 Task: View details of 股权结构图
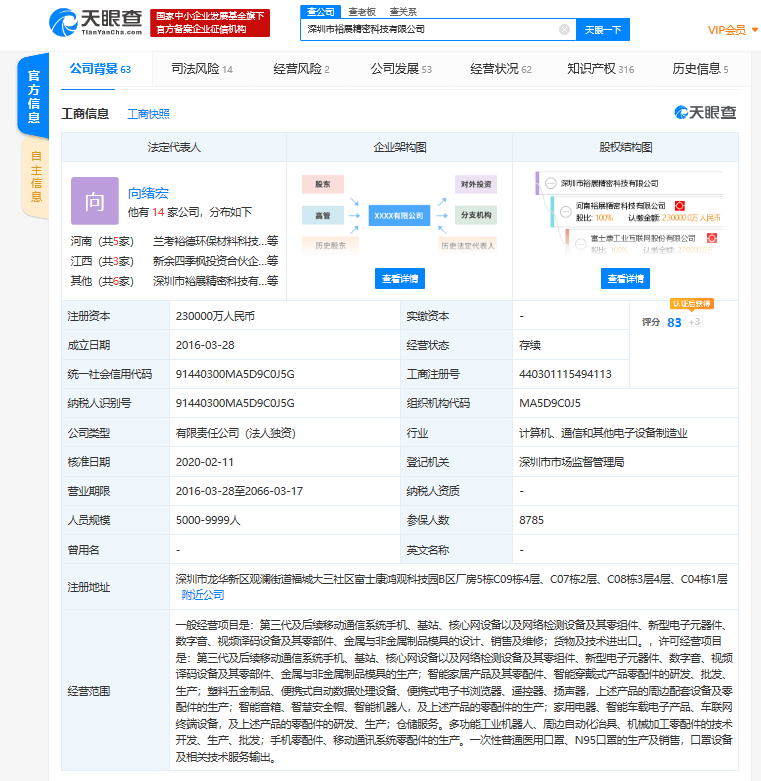pos(625,278)
